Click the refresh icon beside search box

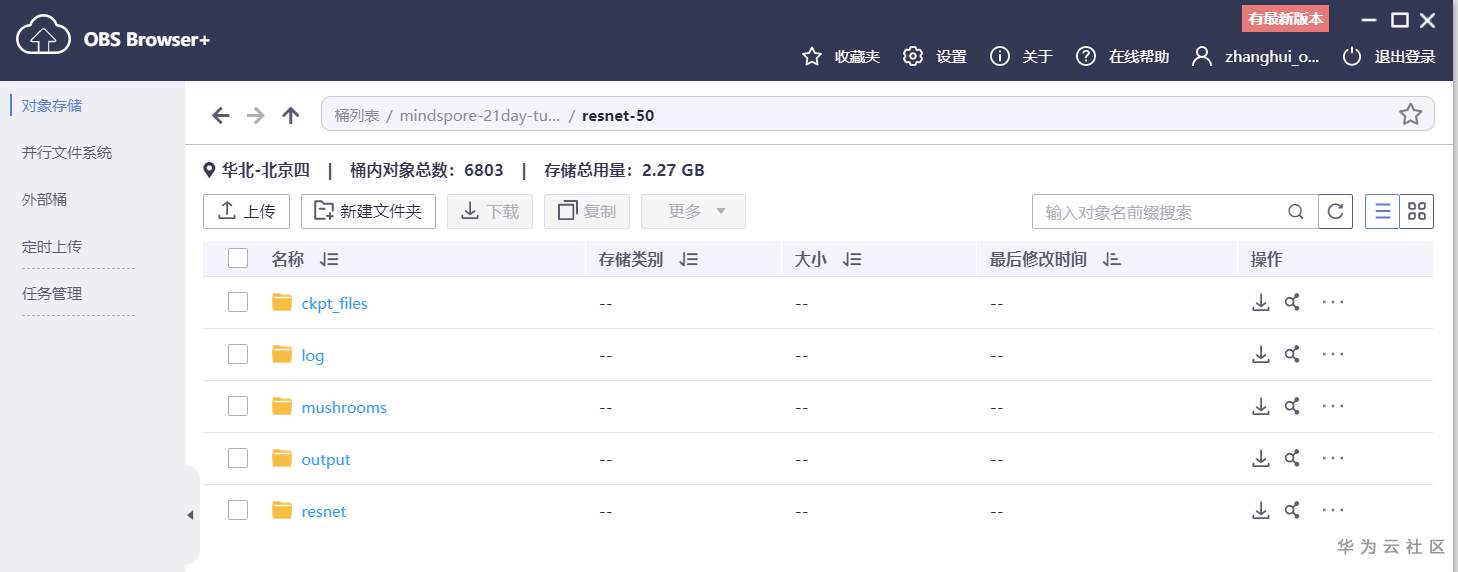click(1335, 212)
